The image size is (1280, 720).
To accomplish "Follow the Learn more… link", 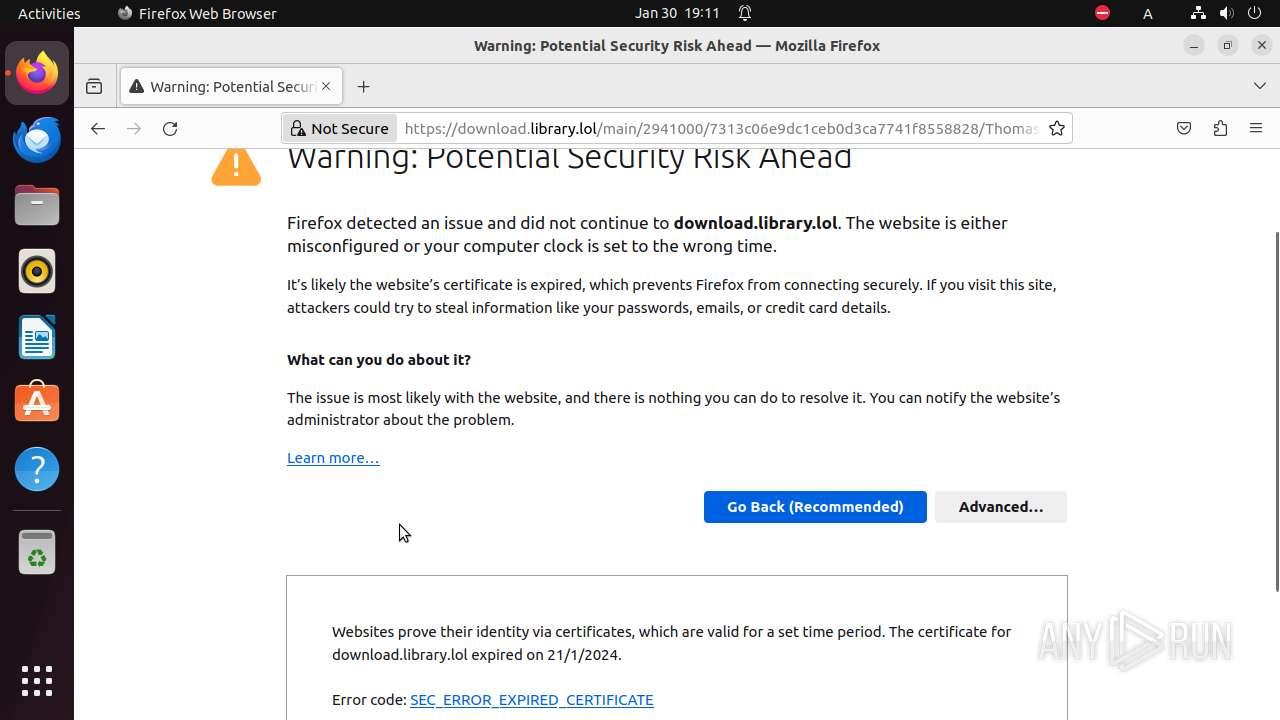I will [333, 458].
